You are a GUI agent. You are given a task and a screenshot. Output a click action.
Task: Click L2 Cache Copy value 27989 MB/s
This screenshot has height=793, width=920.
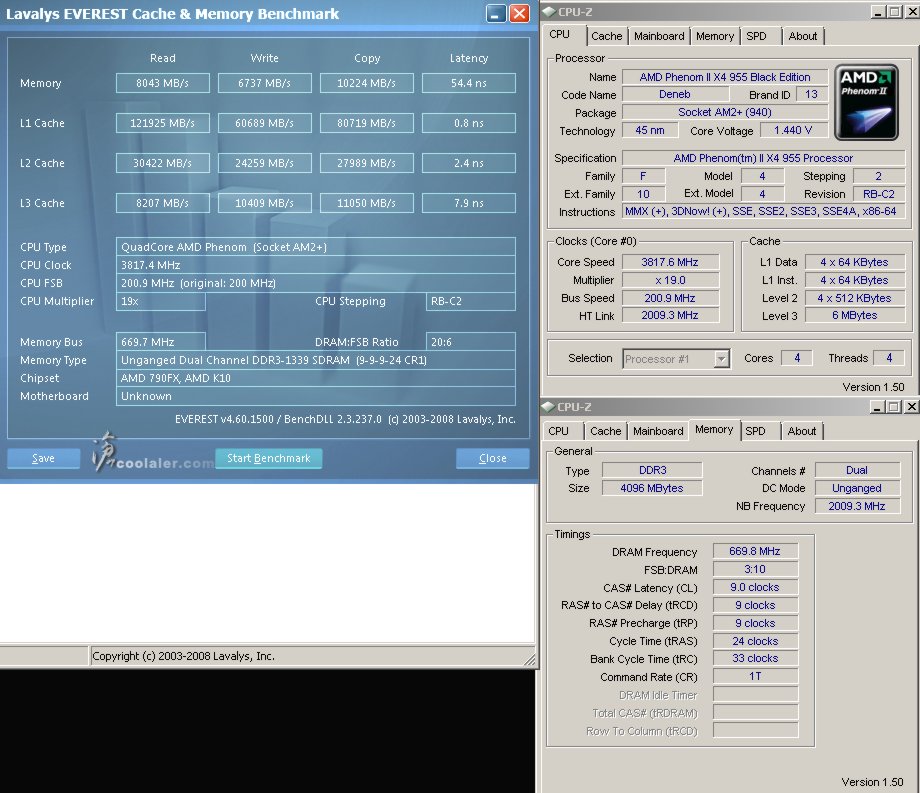click(x=367, y=163)
